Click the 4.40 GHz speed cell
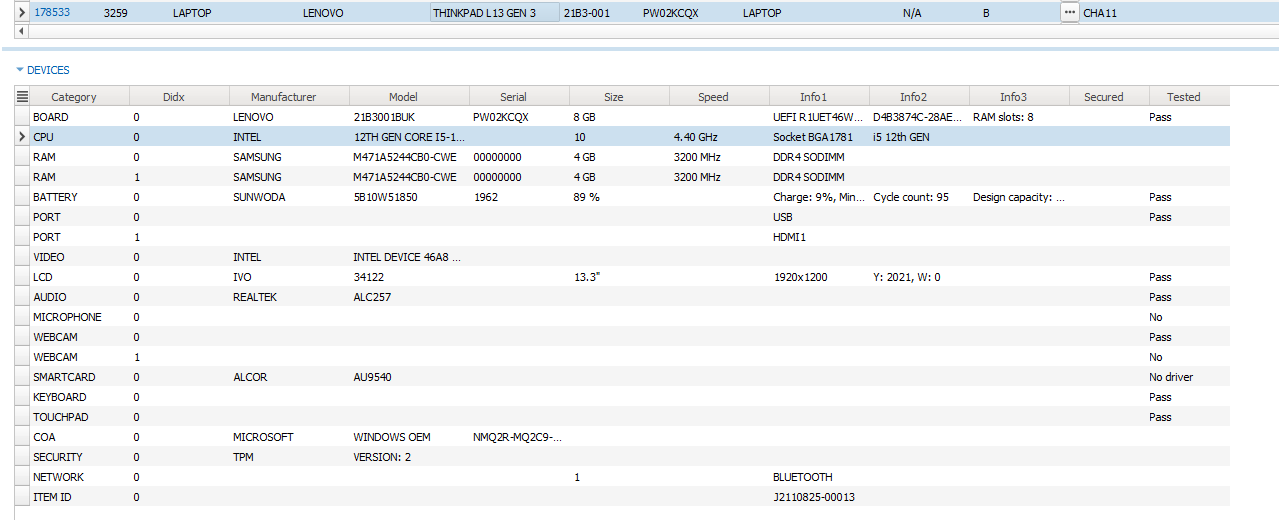The width and height of the screenshot is (1279, 520). pyautogui.click(x=720, y=137)
